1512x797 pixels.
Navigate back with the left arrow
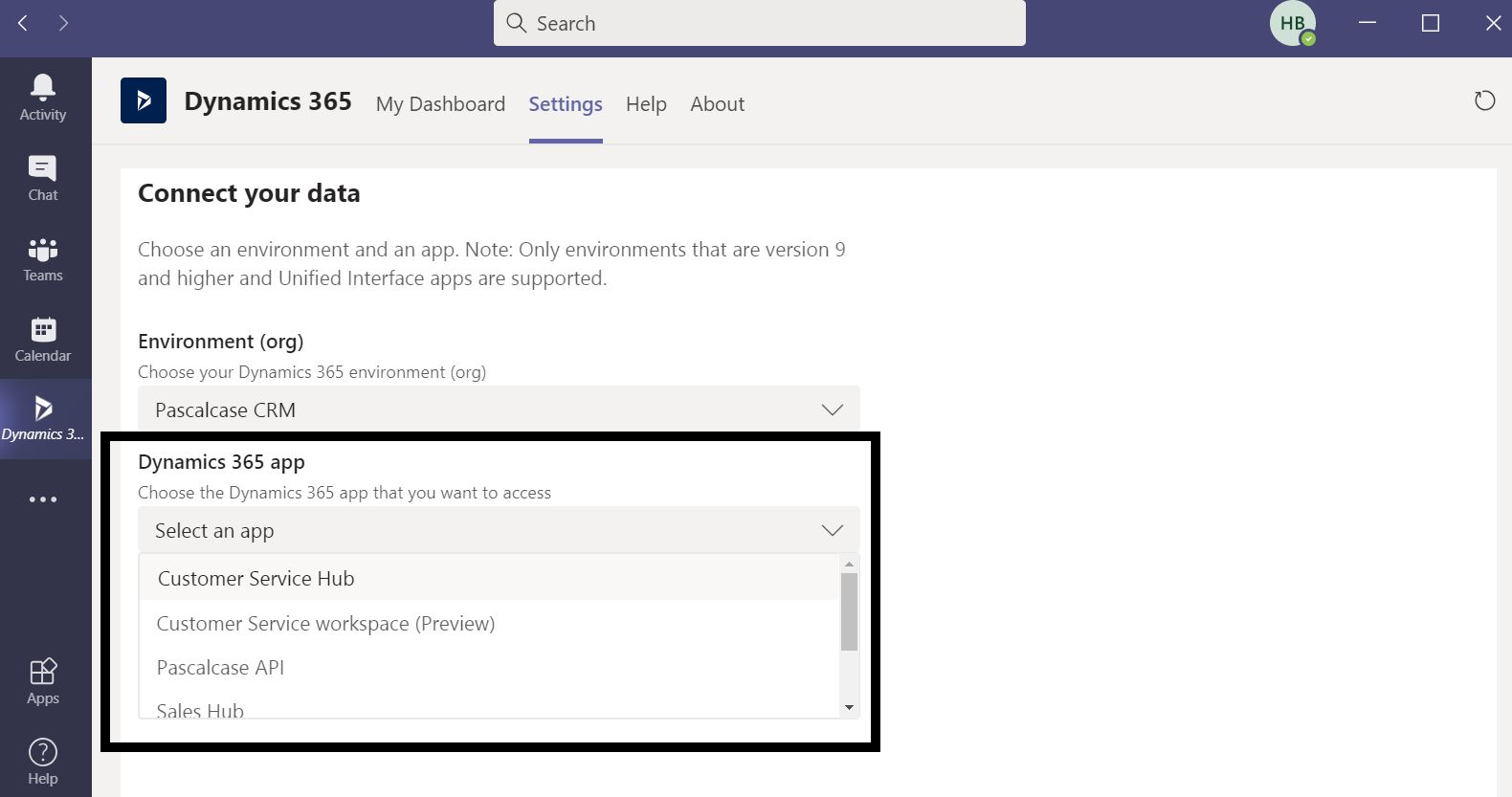coord(23,23)
